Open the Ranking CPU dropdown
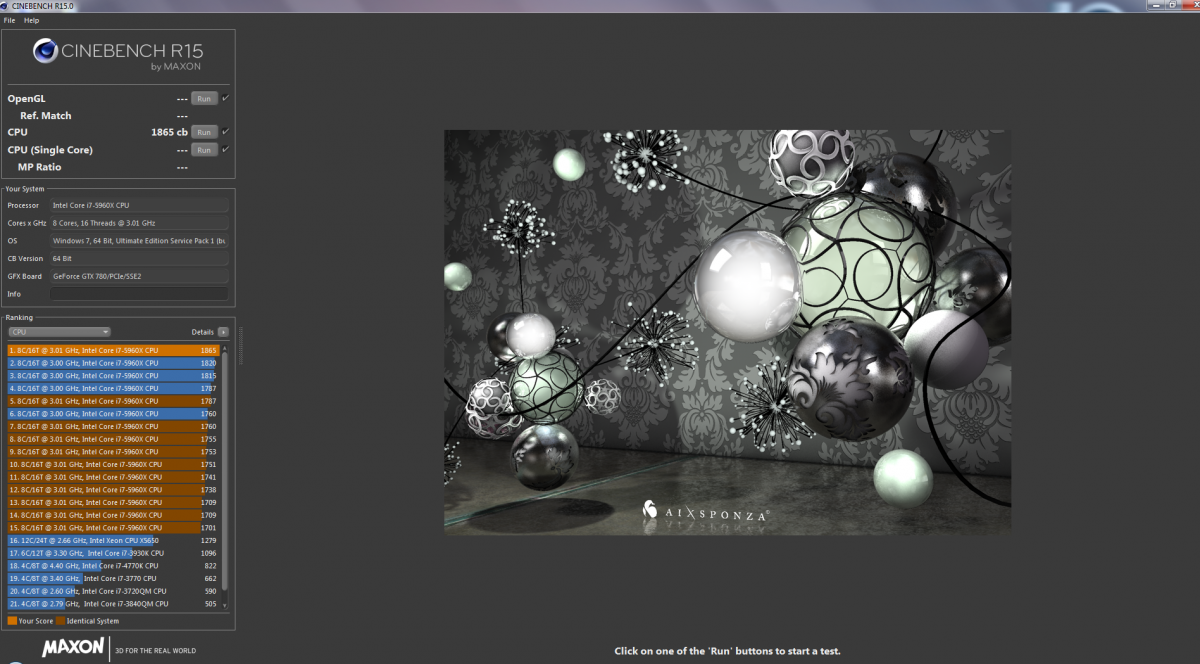The height and width of the screenshot is (664, 1200). 59,332
